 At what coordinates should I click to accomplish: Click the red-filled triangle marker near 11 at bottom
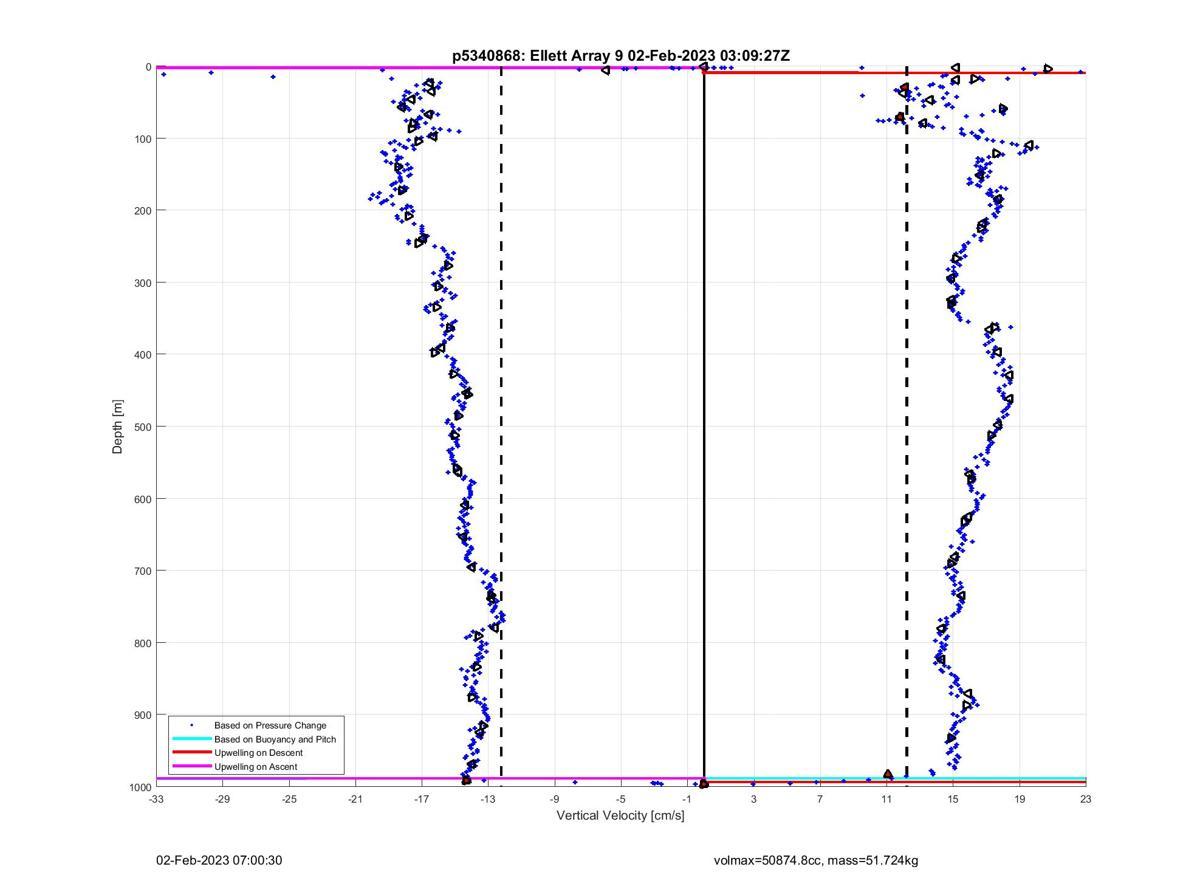pyautogui.click(x=888, y=774)
